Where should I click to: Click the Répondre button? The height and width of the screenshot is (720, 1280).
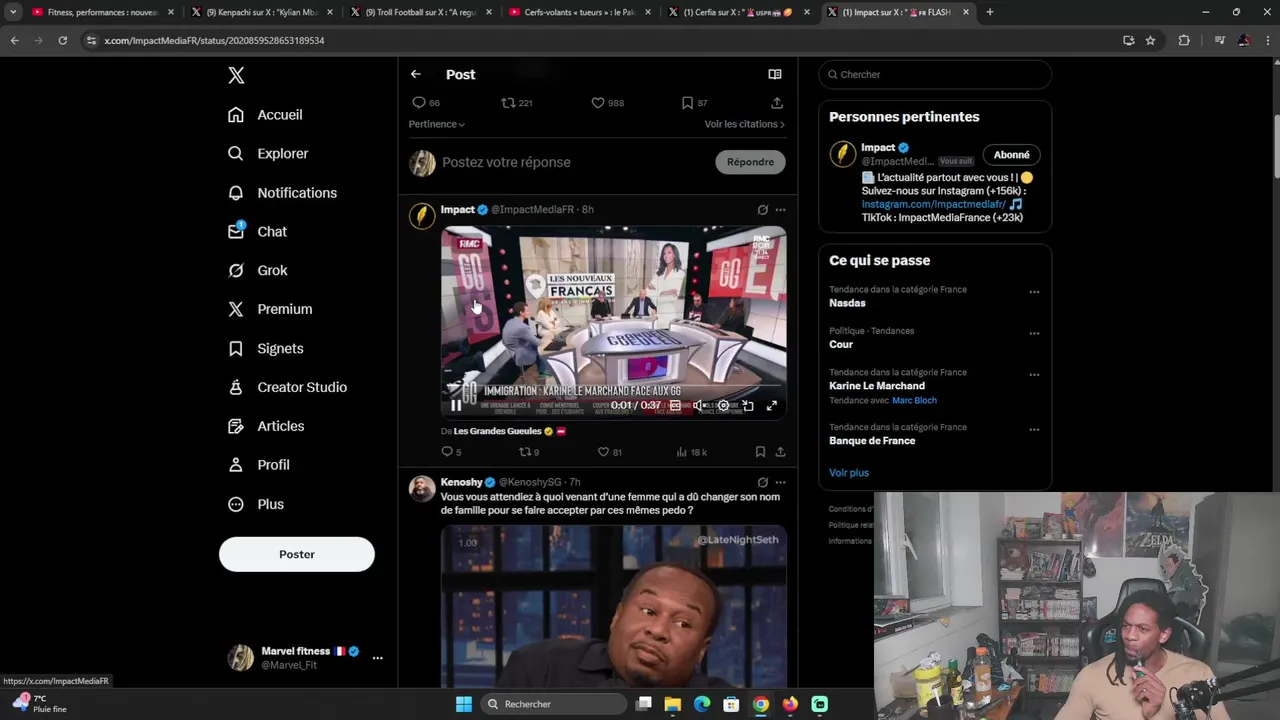click(x=750, y=162)
